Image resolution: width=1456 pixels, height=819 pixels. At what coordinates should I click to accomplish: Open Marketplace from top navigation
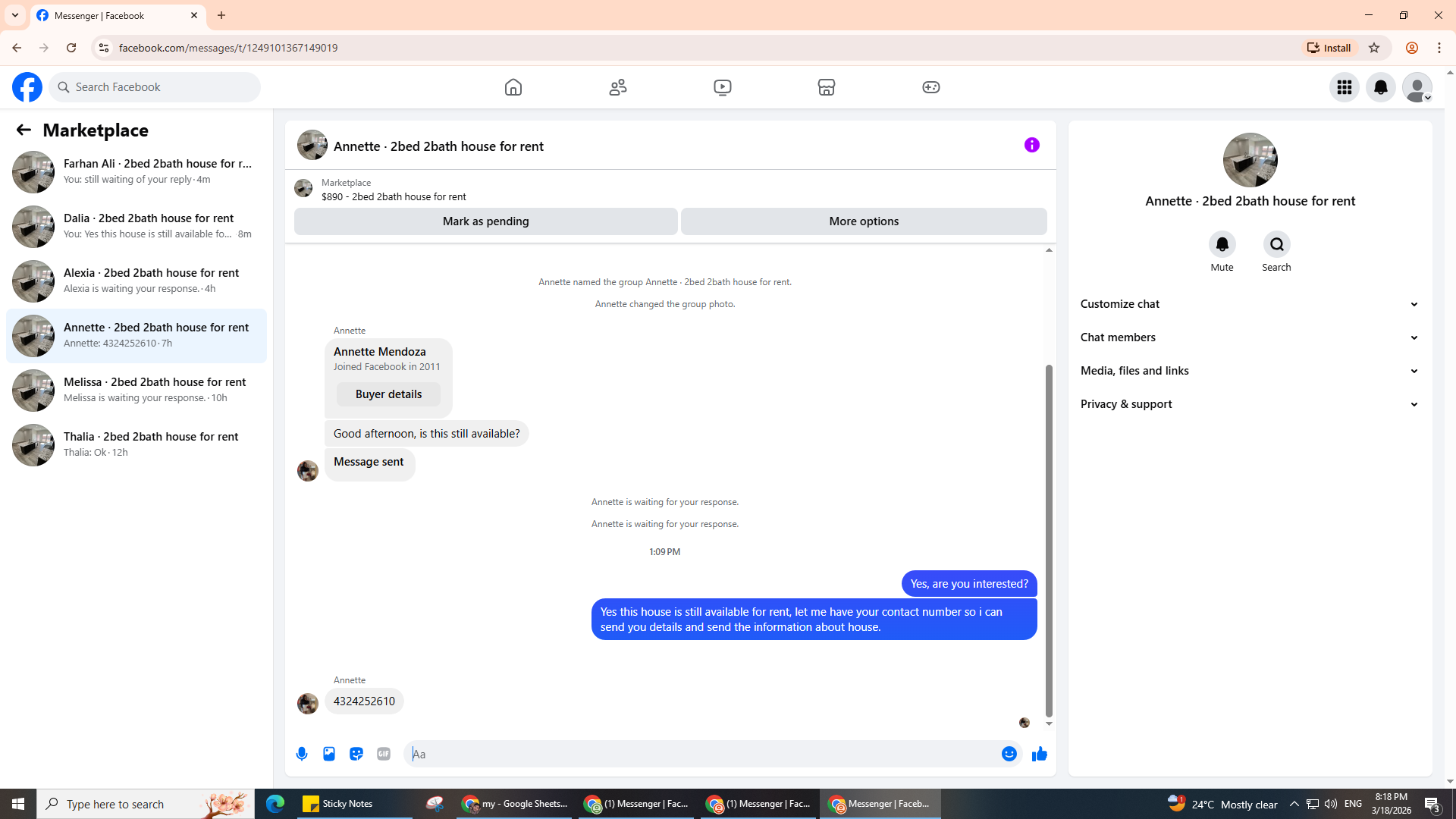pyautogui.click(x=827, y=87)
